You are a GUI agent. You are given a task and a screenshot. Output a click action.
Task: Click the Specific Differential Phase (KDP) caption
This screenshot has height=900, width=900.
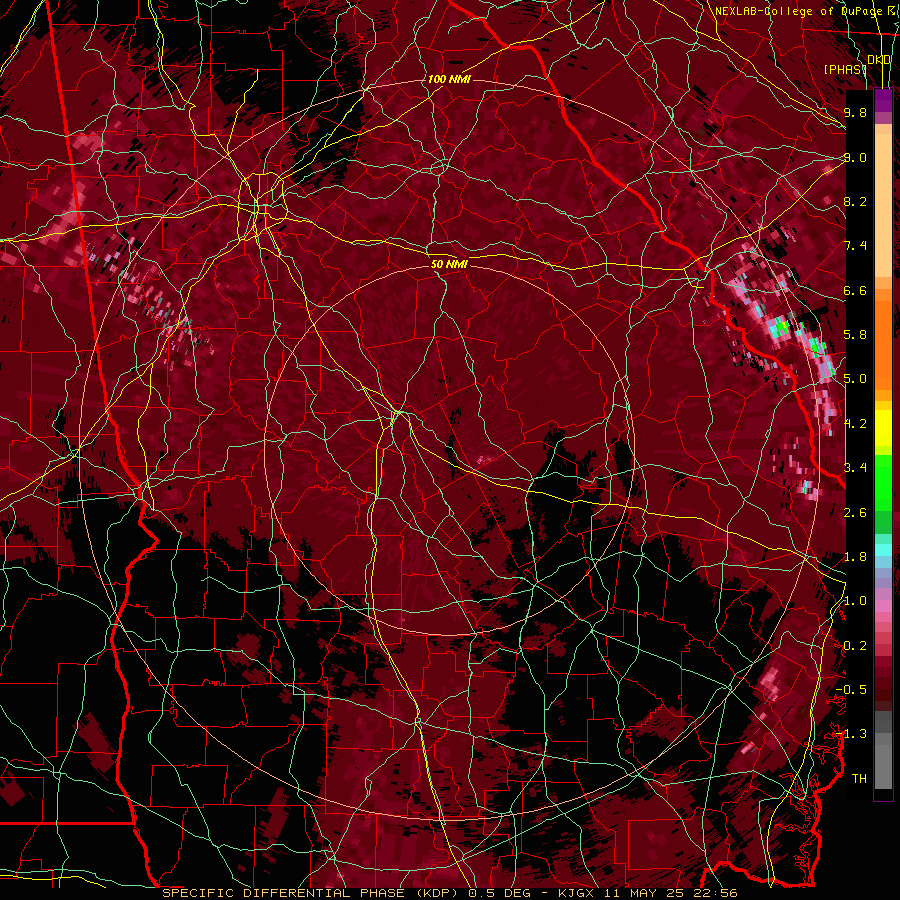[x=312, y=893]
